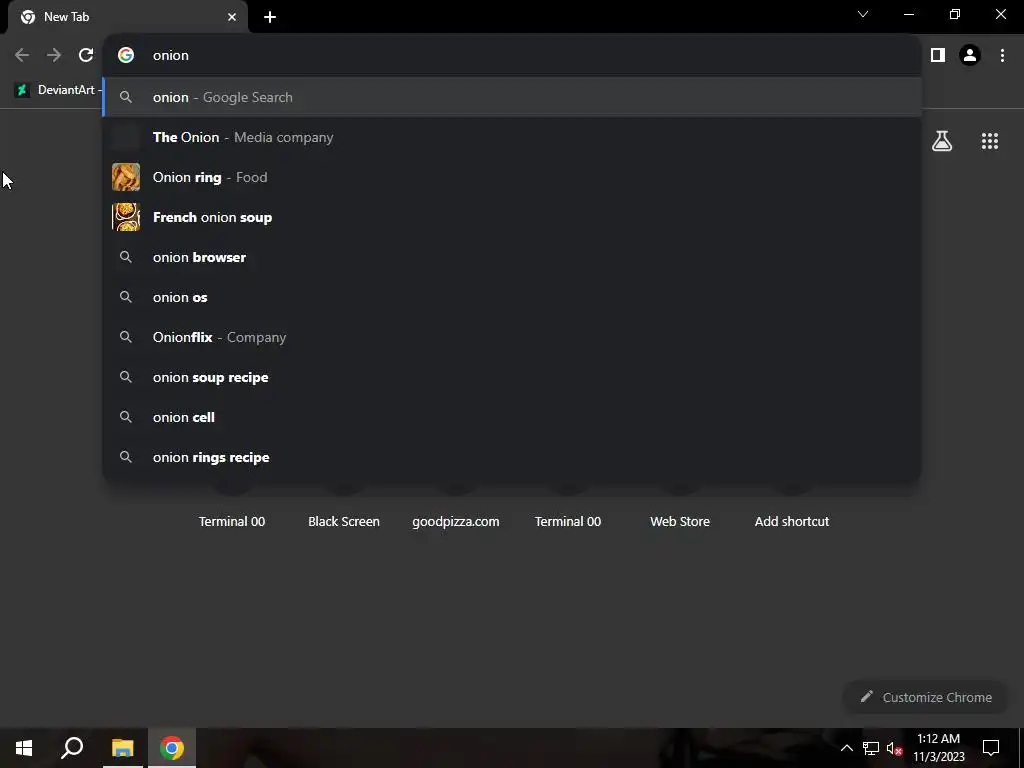The width and height of the screenshot is (1024, 768).
Task: Open the tab search chevron
Action: 863,14
